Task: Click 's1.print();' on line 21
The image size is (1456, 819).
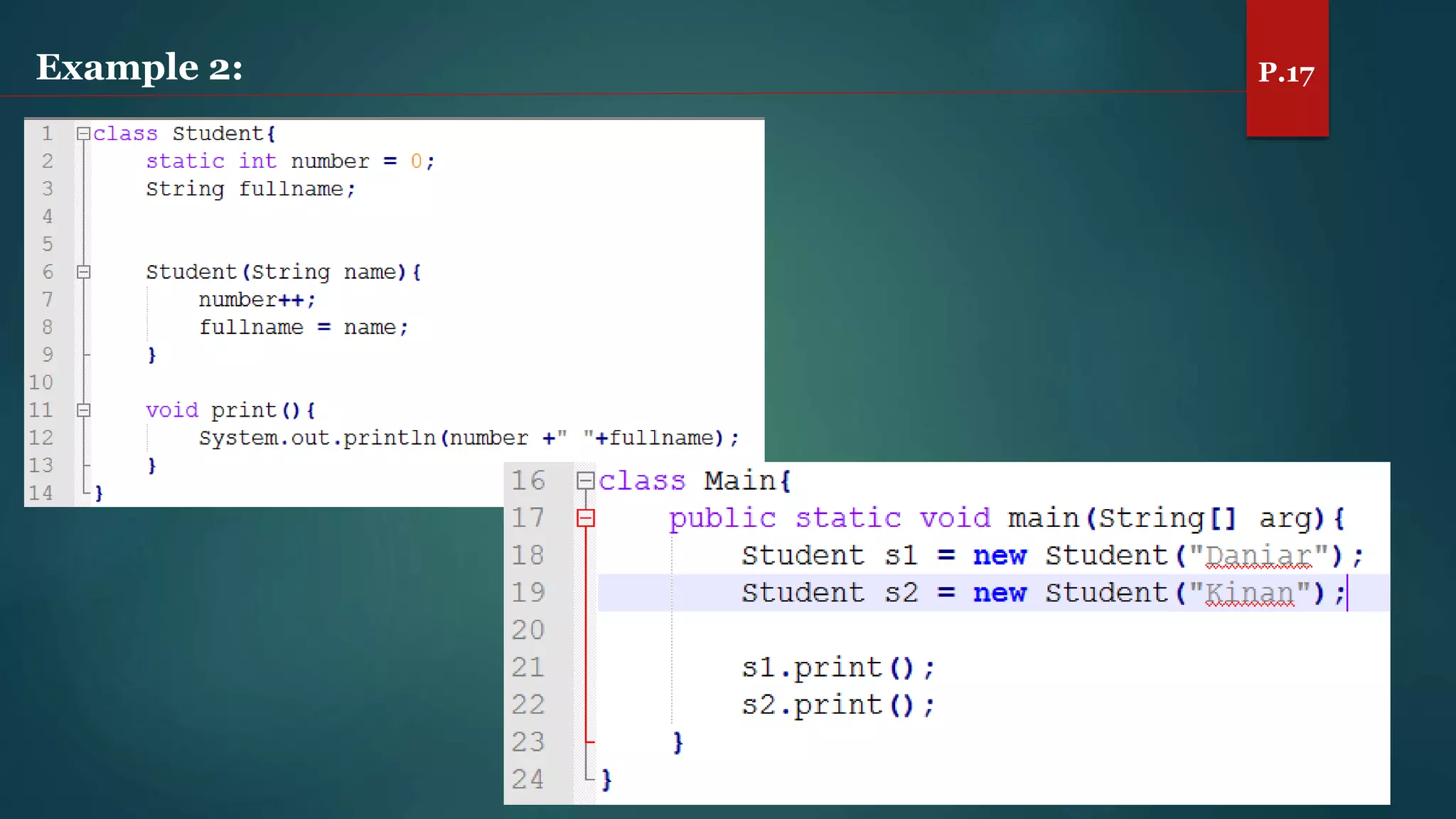Action: 837,668
